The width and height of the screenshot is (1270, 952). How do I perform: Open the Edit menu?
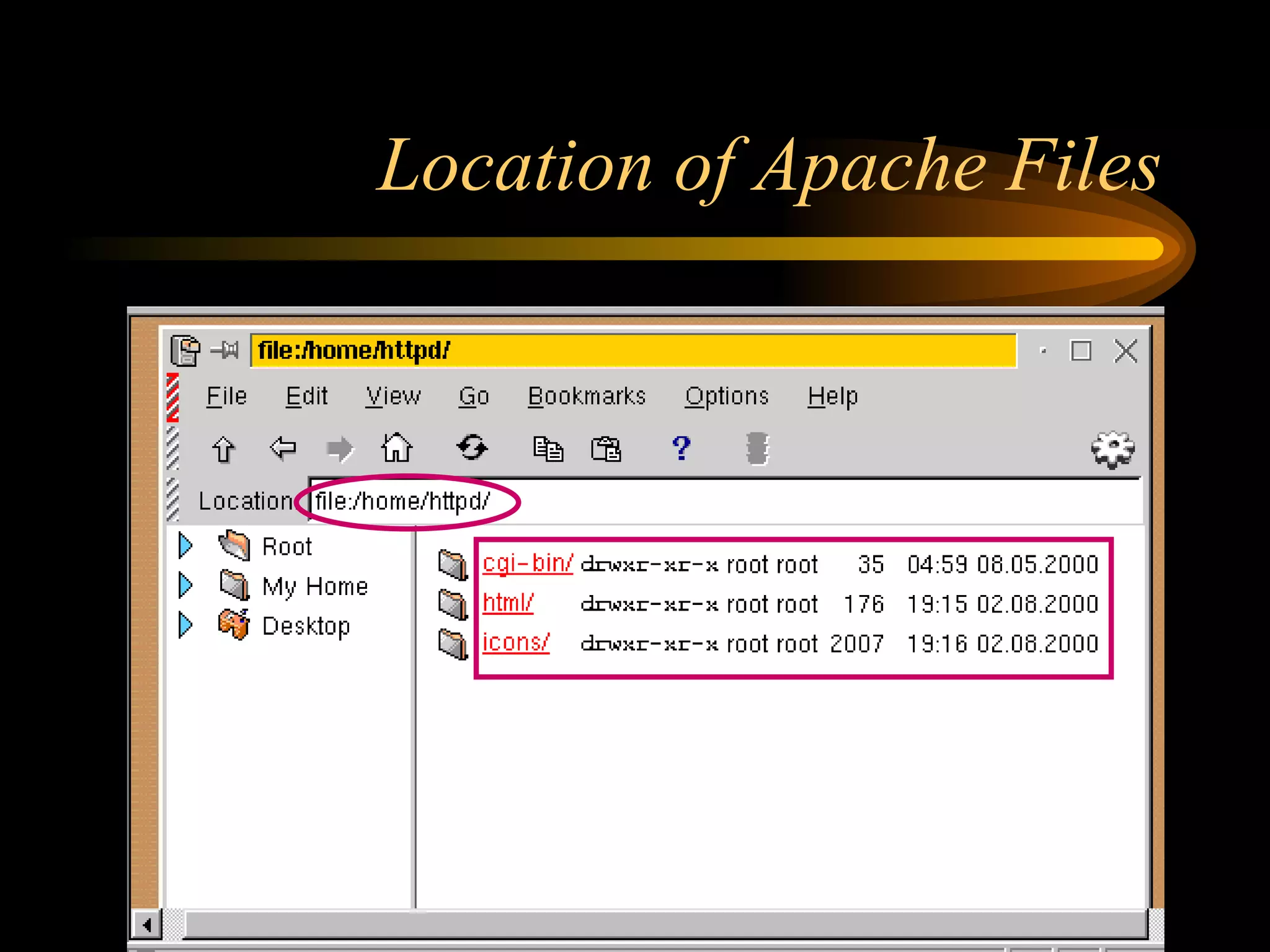(306, 396)
